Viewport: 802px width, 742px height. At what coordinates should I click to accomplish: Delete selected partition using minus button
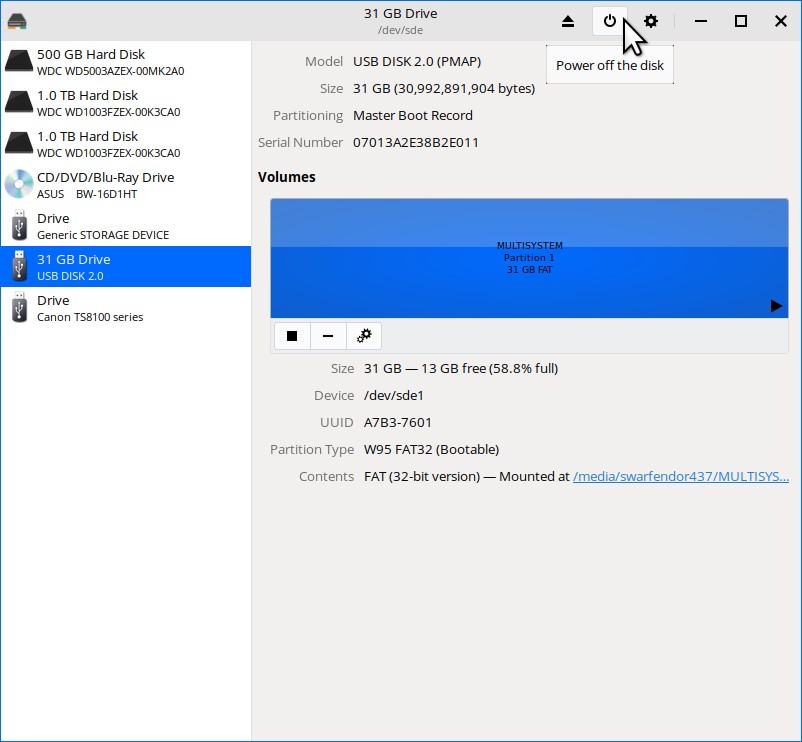click(328, 336)
